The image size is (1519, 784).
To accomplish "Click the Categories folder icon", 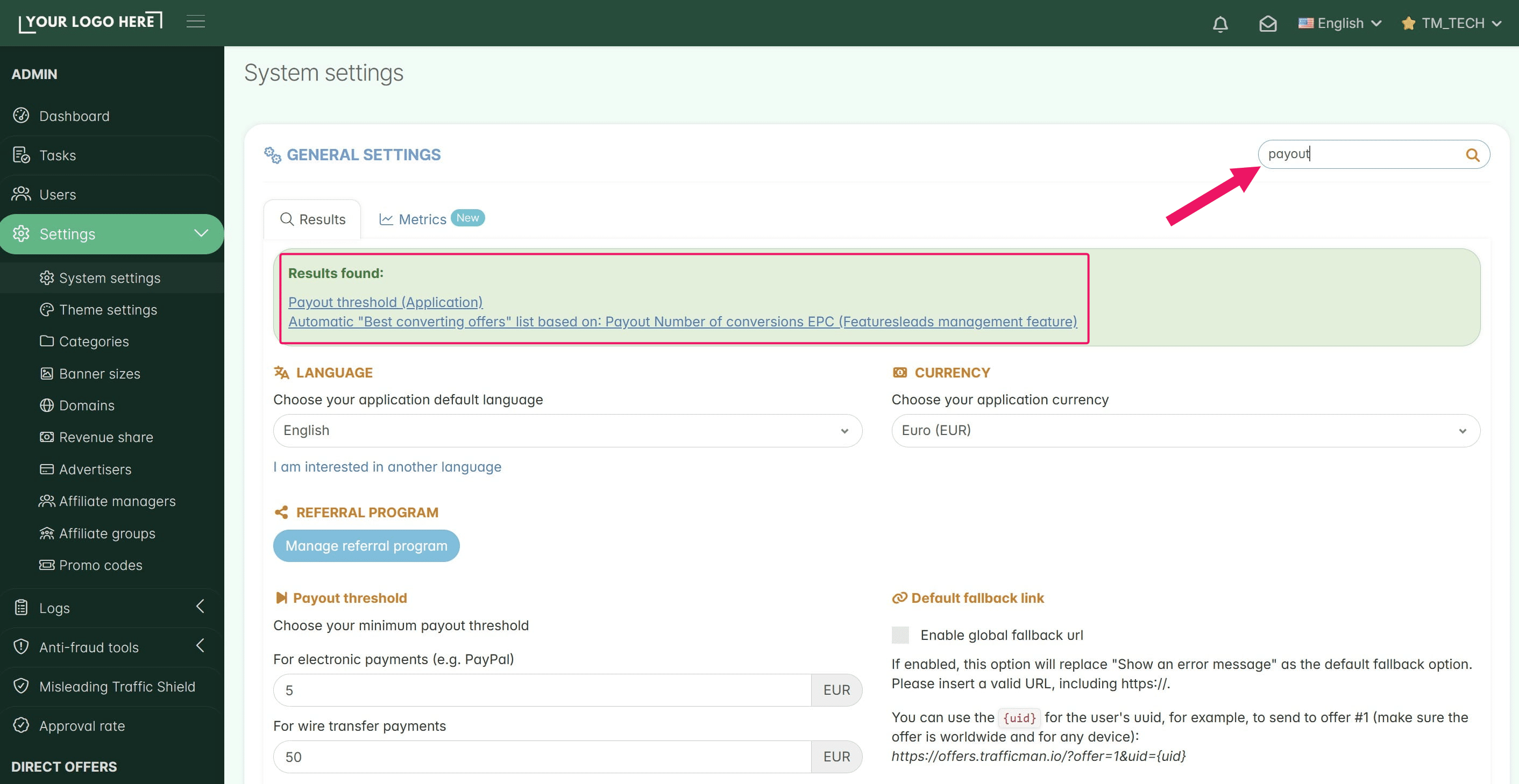I will 47,341.
